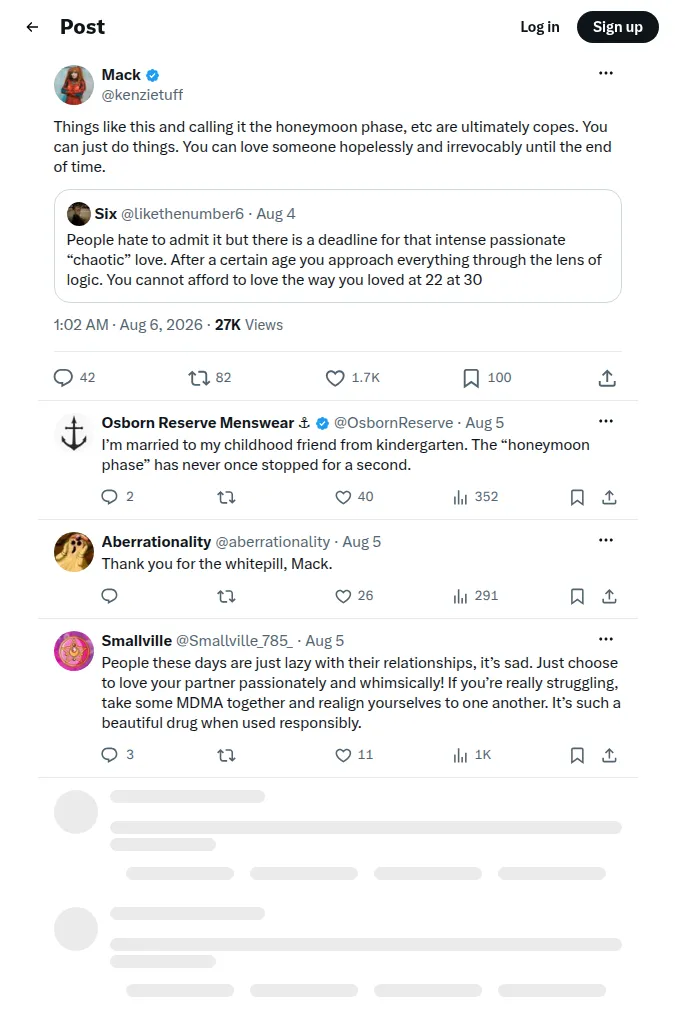This screenshot has width=675, height=1012.
Task: Repost Smallville's reply
Action: [x=226, y=755]
